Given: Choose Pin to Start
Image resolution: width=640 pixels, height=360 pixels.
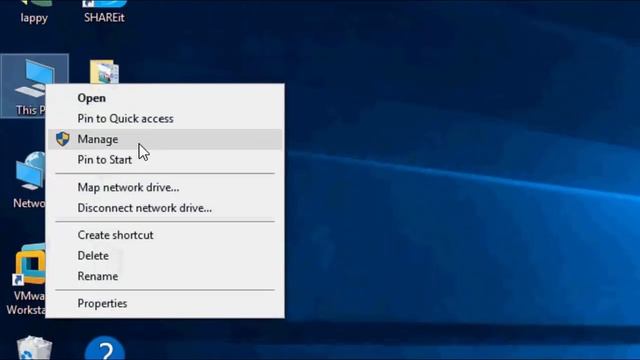Looking at the screenshot, I should tap(165, 160).
